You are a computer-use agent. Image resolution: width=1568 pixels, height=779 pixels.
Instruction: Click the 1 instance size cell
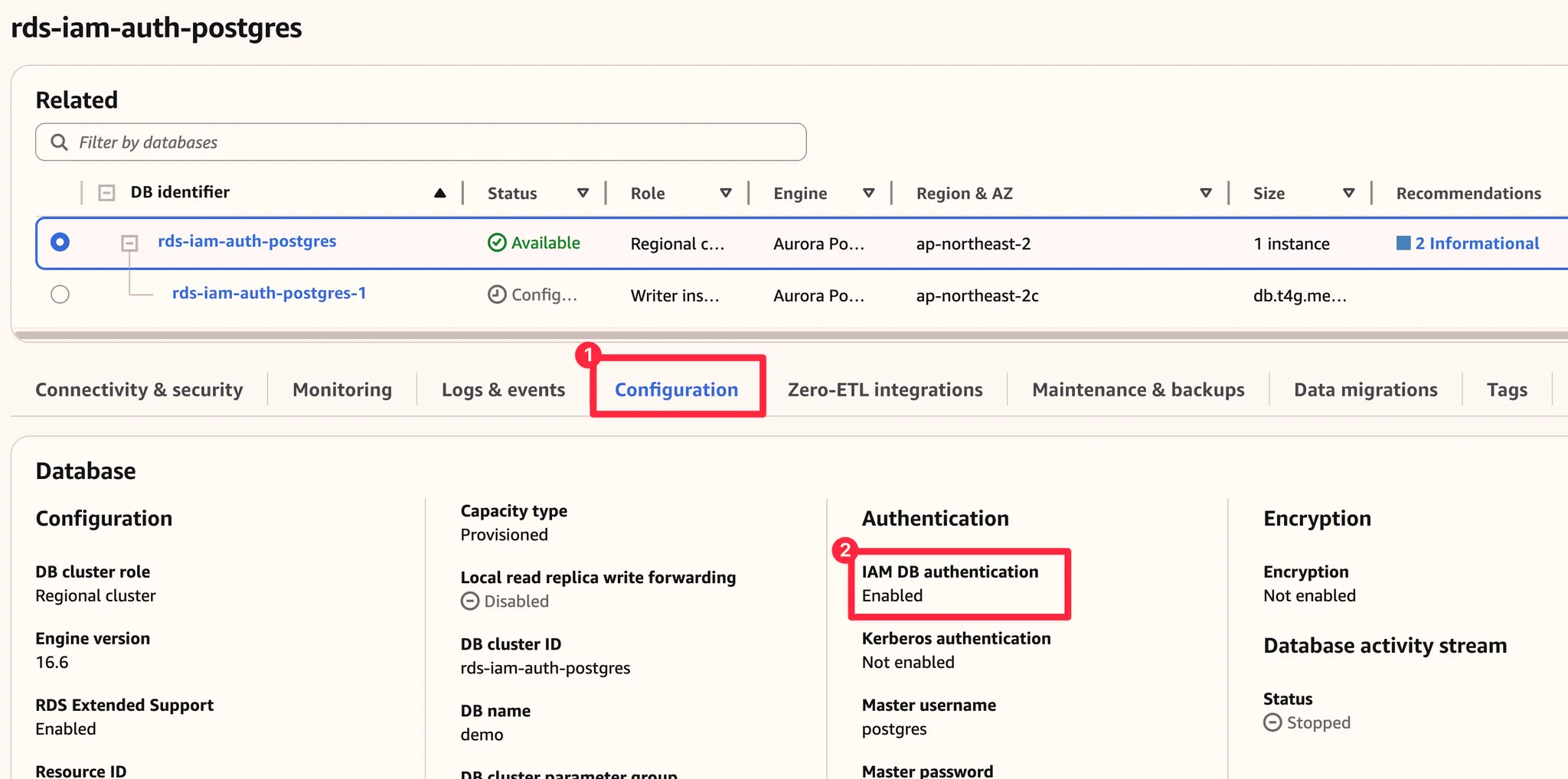click(1292, 243)
